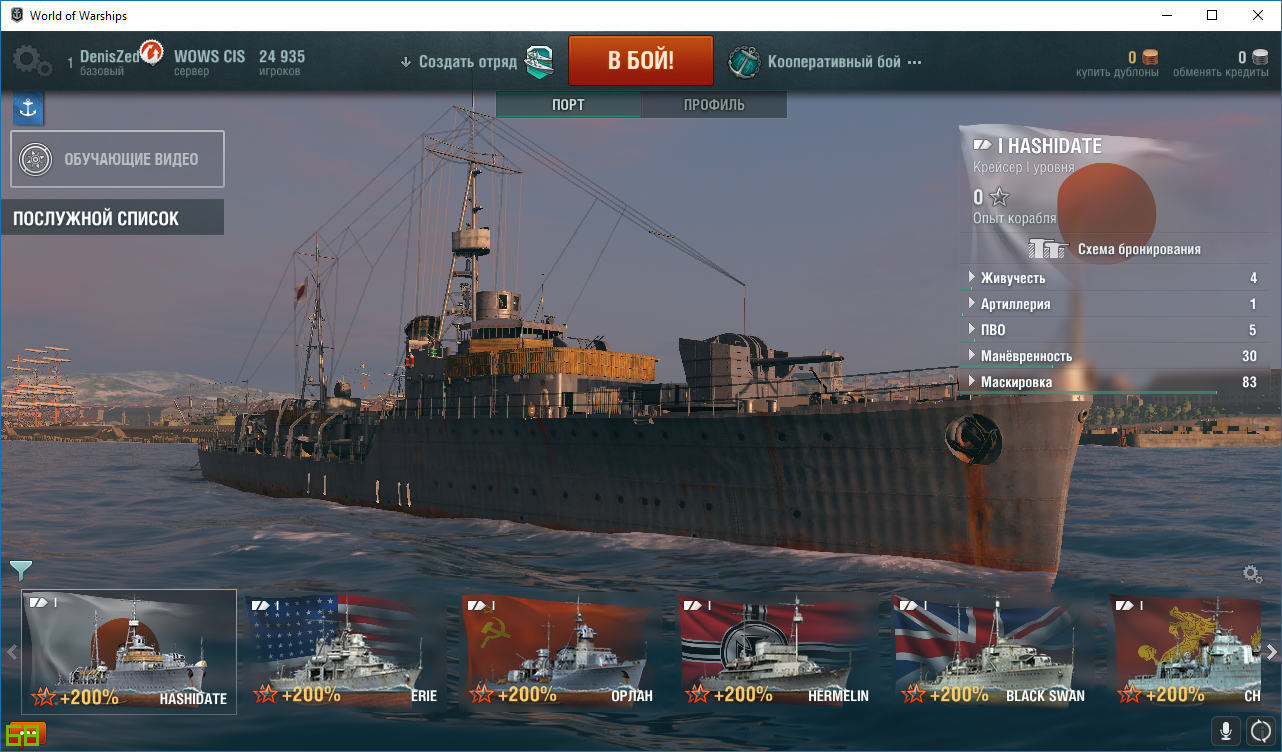
Task: Click the doubloons coin icon
Action: coord(1150,57)
